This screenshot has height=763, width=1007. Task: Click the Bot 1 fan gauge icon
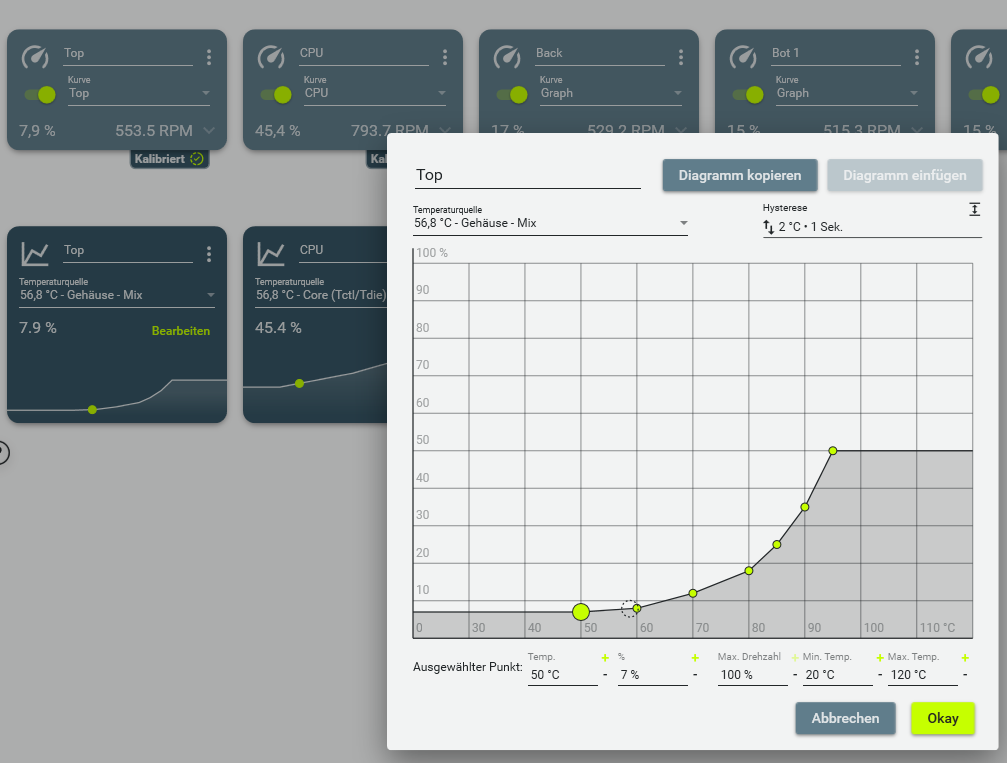click(x=743, y=57)
